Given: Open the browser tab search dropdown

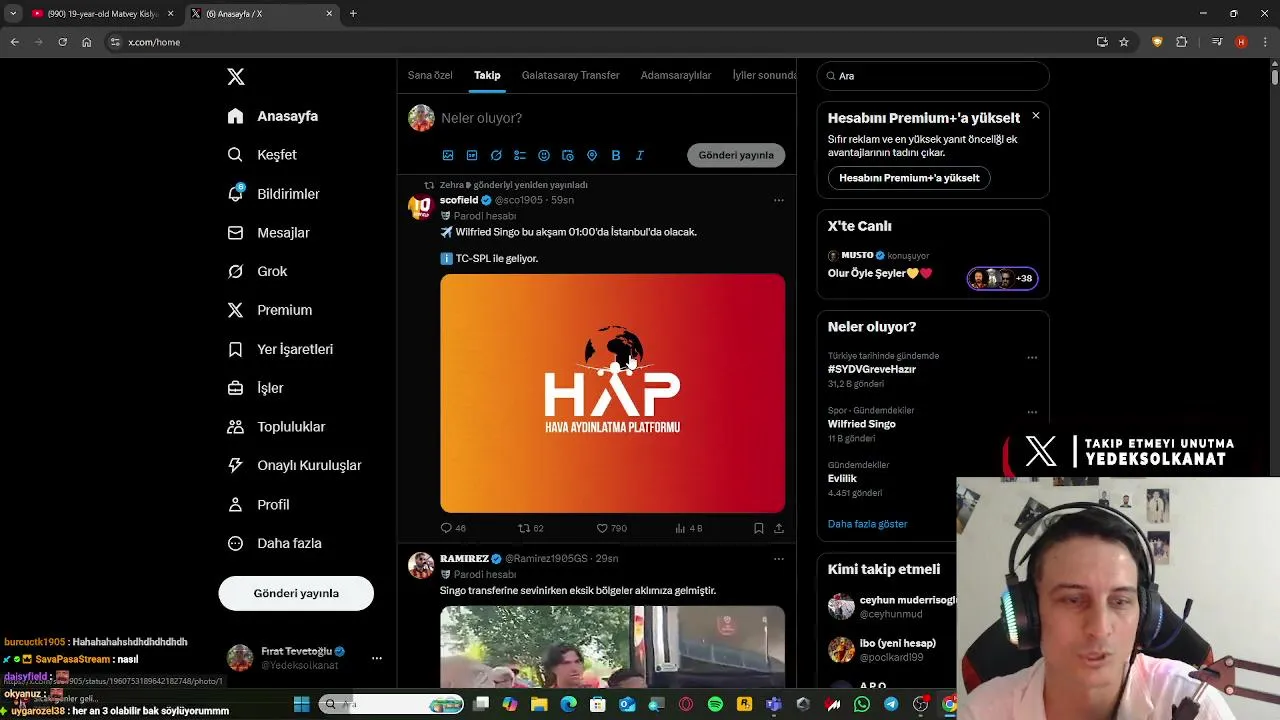Looking at the screenshot, I should click(x=13, y=13).
